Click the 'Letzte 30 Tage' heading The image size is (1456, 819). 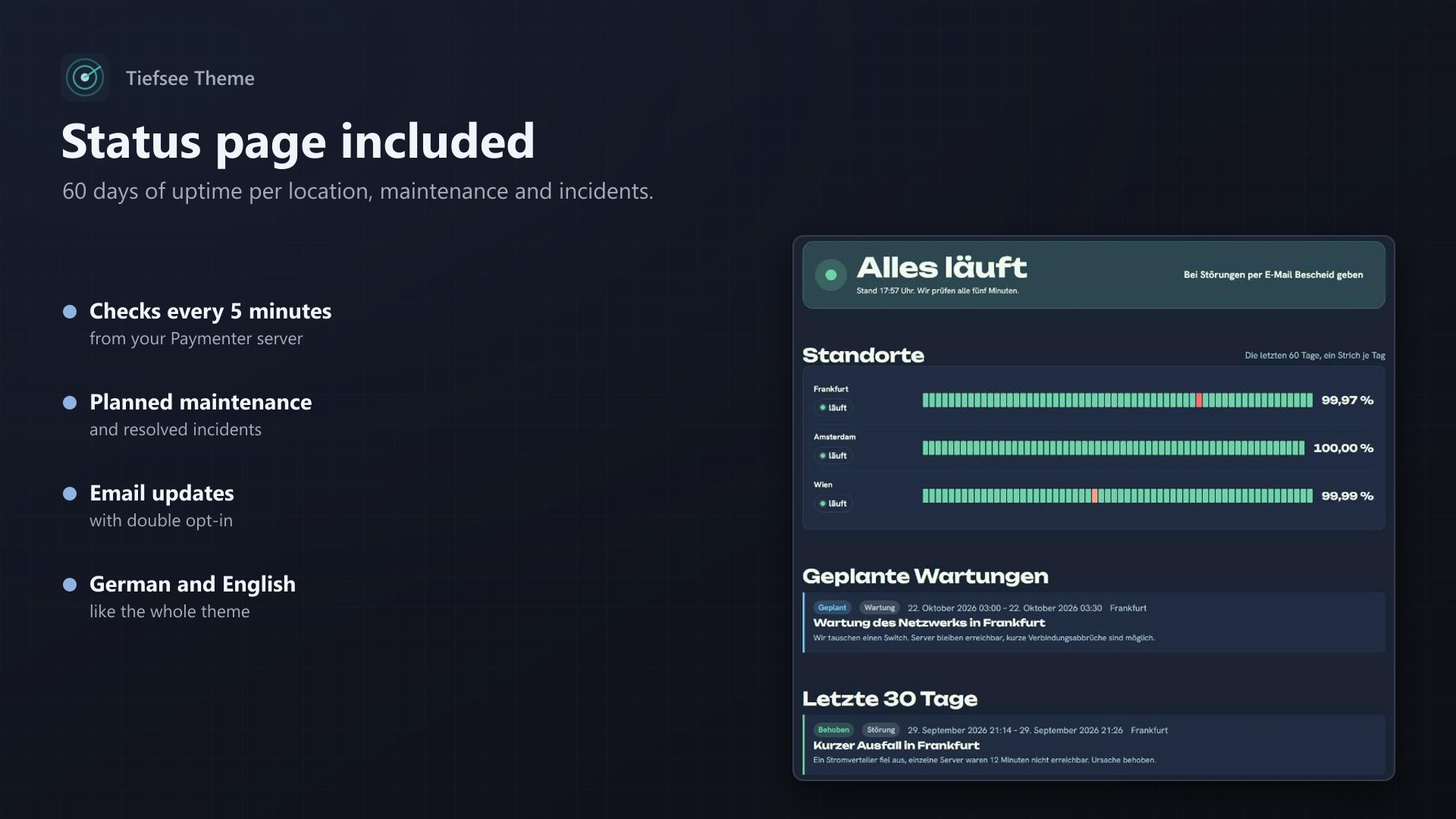890,699
